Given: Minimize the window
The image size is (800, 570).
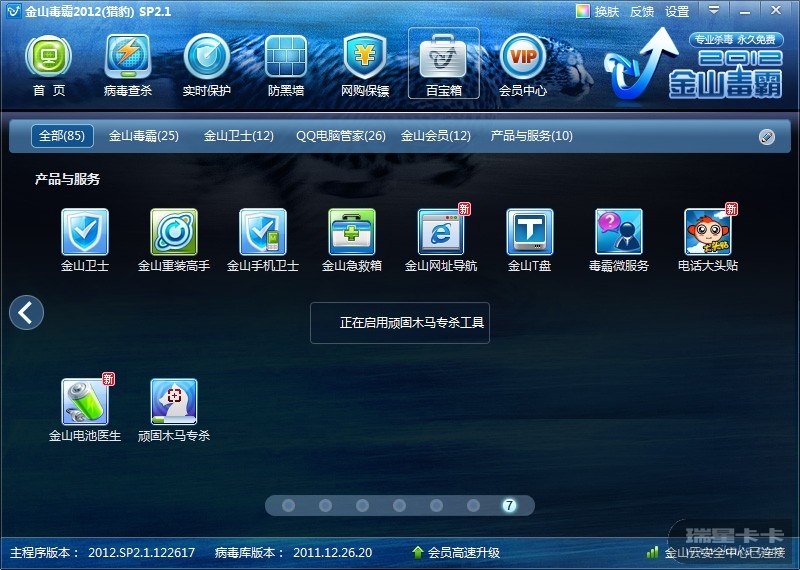Looking at the screenshot, I should click(745, 10).
